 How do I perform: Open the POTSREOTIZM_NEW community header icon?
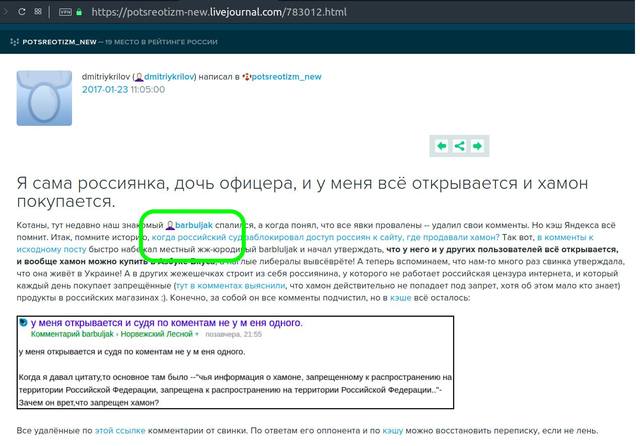(14, 42)
